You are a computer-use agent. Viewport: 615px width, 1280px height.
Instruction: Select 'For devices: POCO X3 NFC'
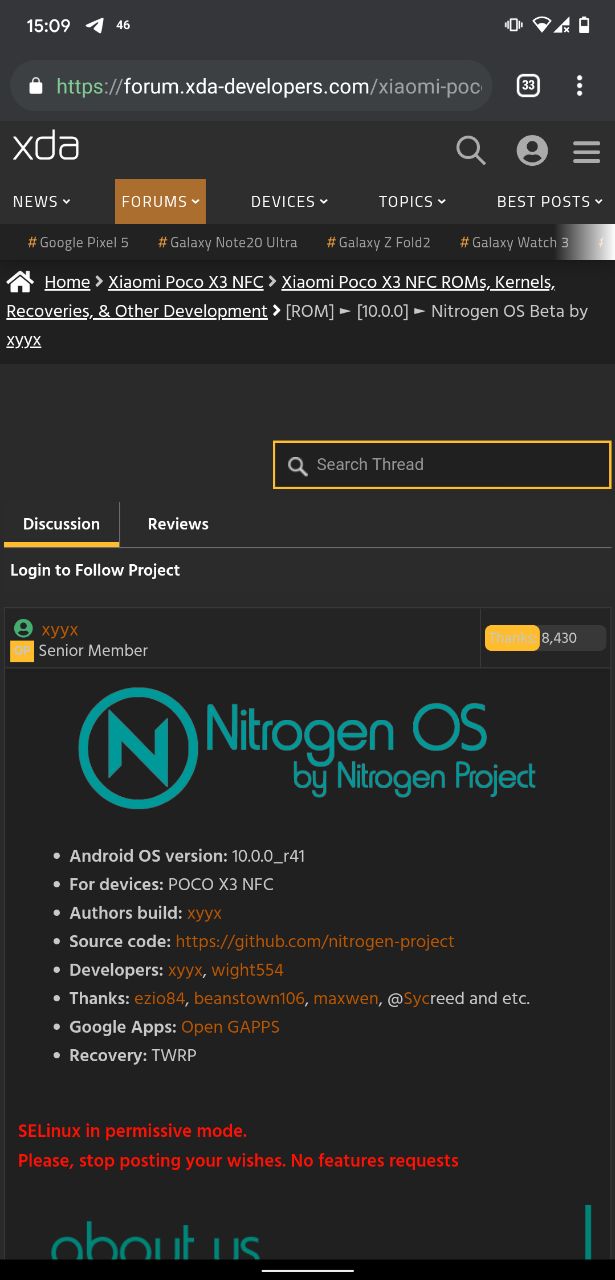click(171, 884)
